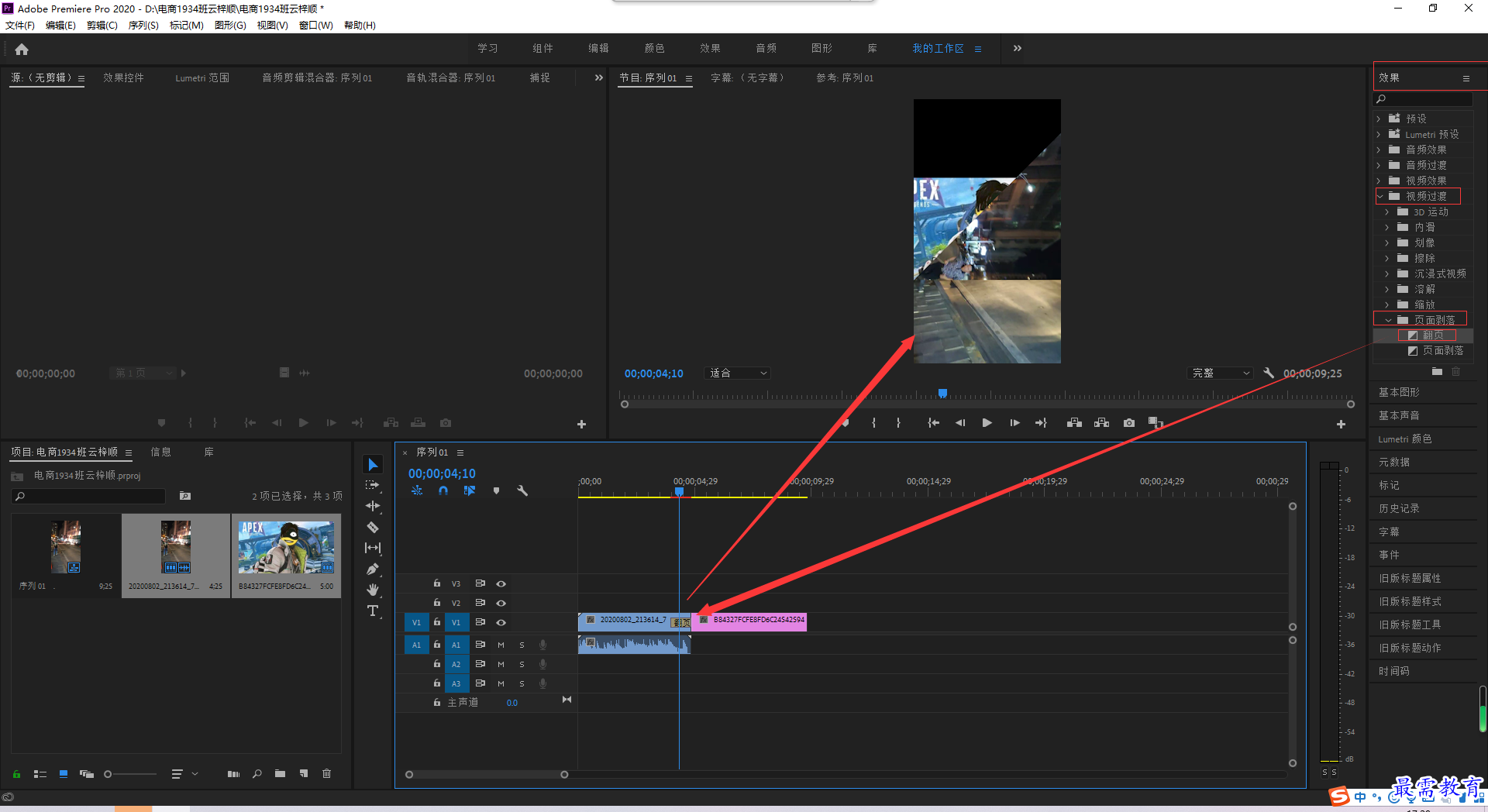1488x812 pixels.
Task: Click New Item icon in project panel
Action: tap(303, 773)
